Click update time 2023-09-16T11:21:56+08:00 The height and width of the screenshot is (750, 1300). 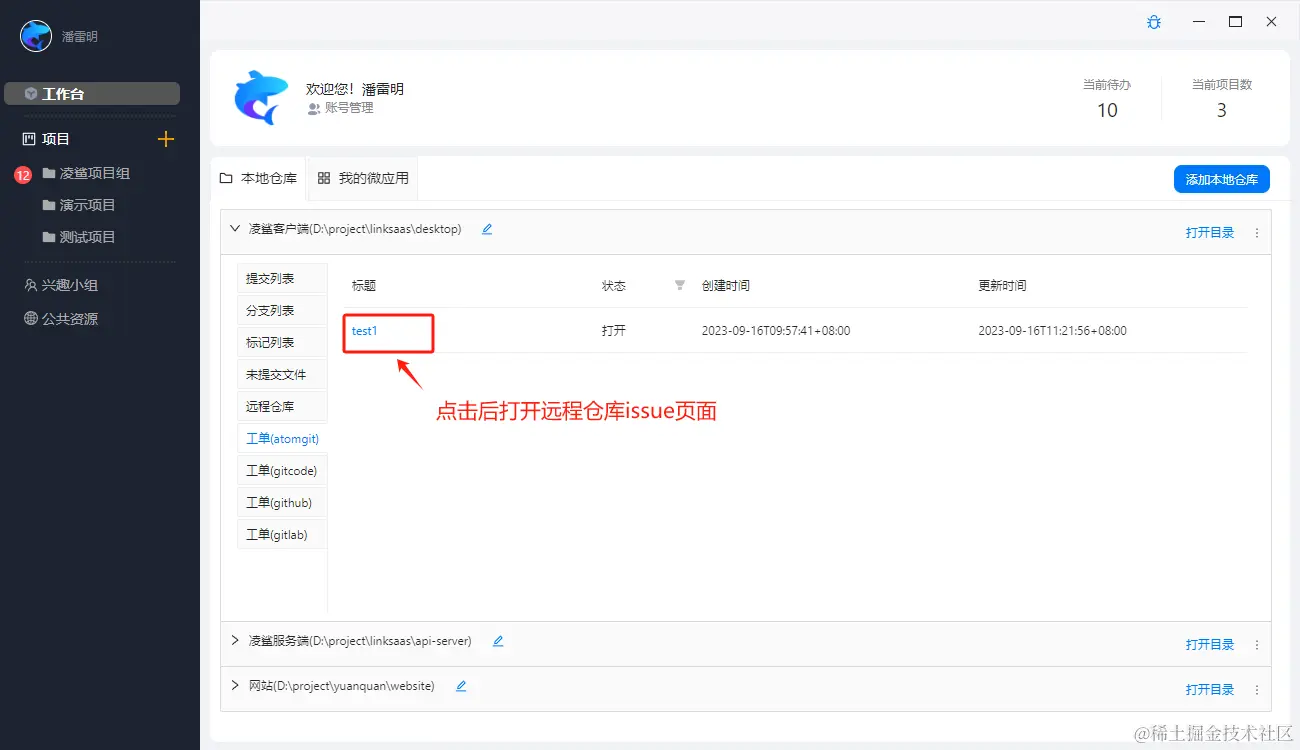pos(1052,331)
